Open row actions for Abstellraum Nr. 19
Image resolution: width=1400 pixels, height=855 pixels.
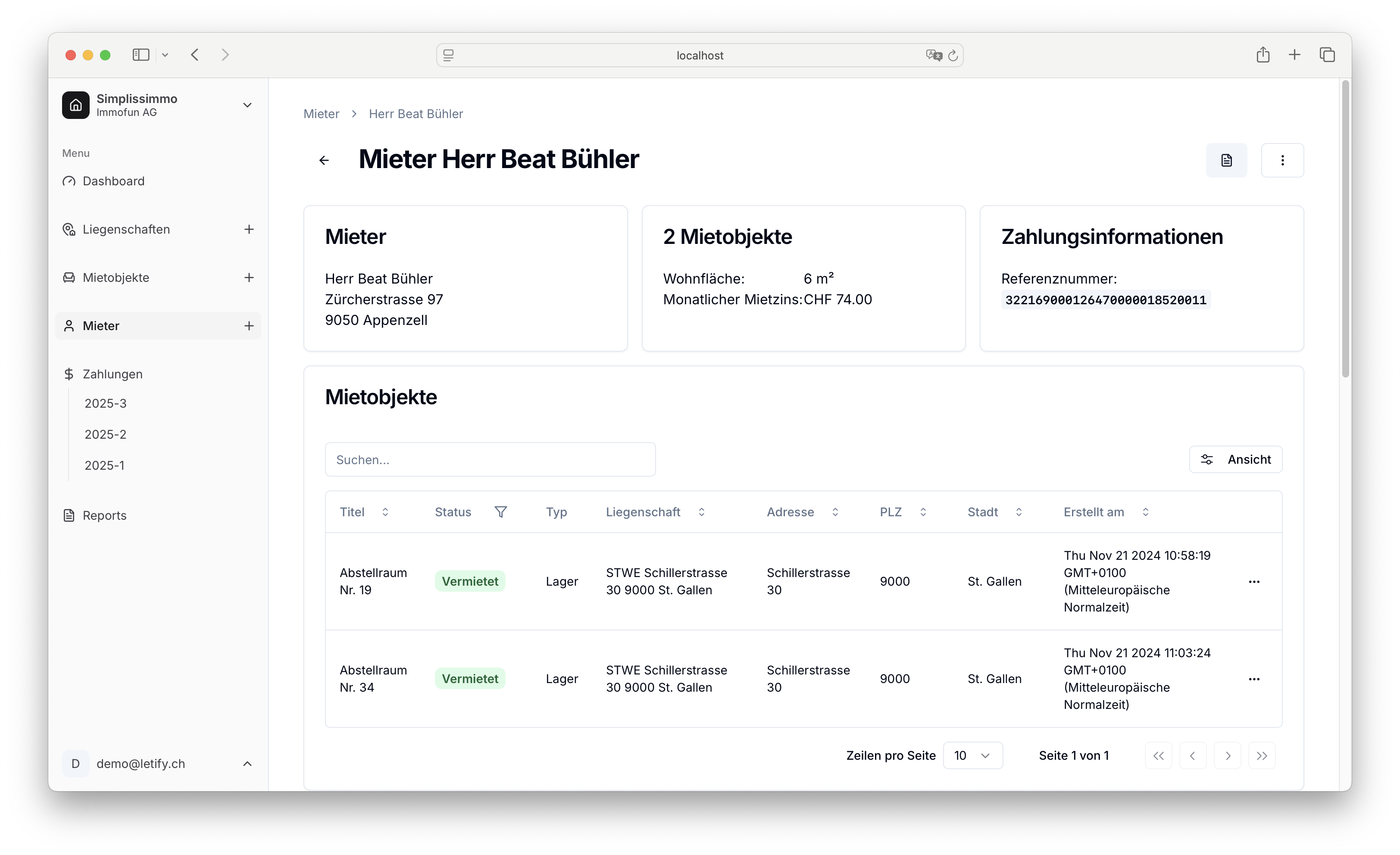1254,582
